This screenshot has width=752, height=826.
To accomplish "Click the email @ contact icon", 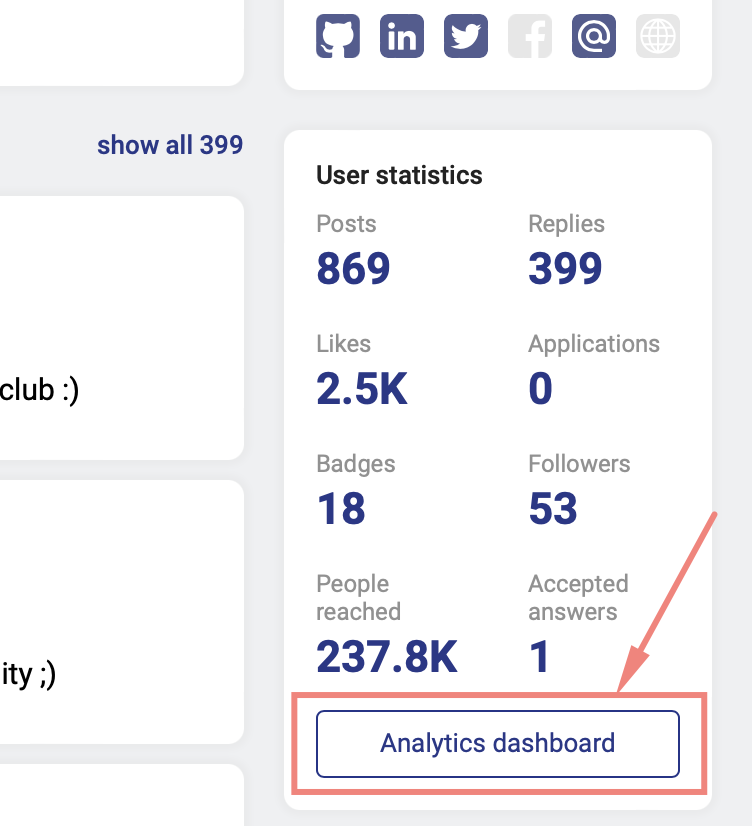I will click(x=593, y=36).
